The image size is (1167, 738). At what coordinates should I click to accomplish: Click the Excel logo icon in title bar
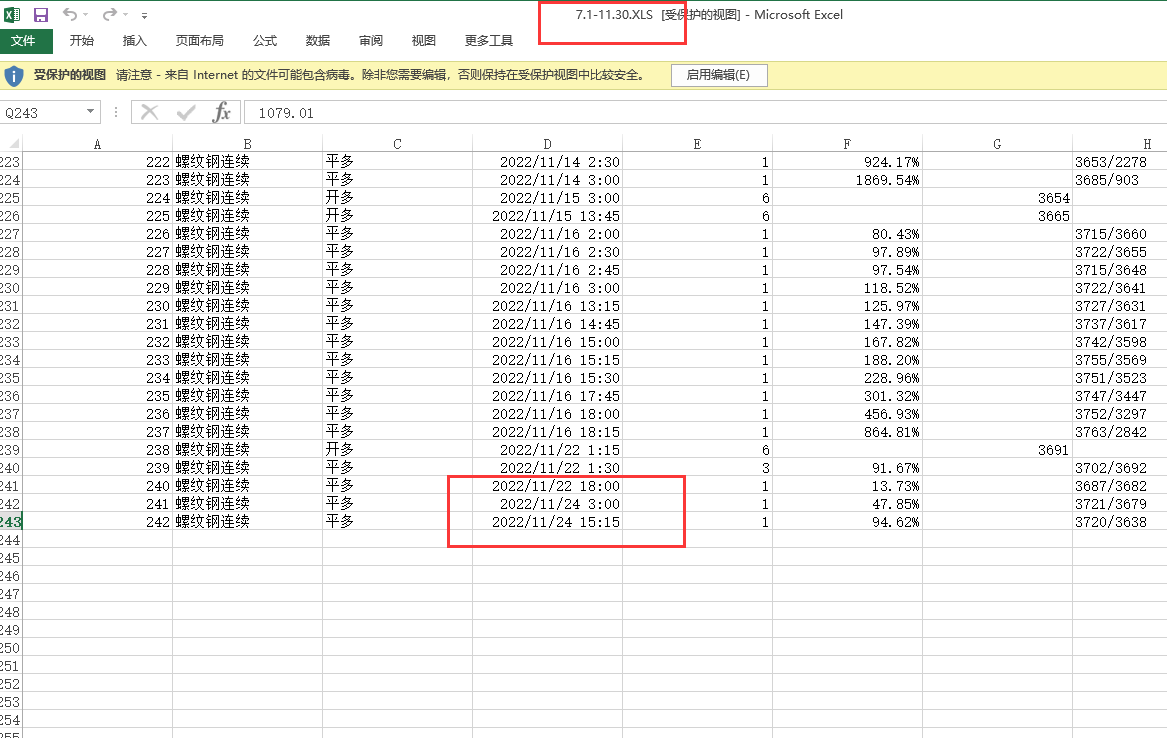(13, 15)
